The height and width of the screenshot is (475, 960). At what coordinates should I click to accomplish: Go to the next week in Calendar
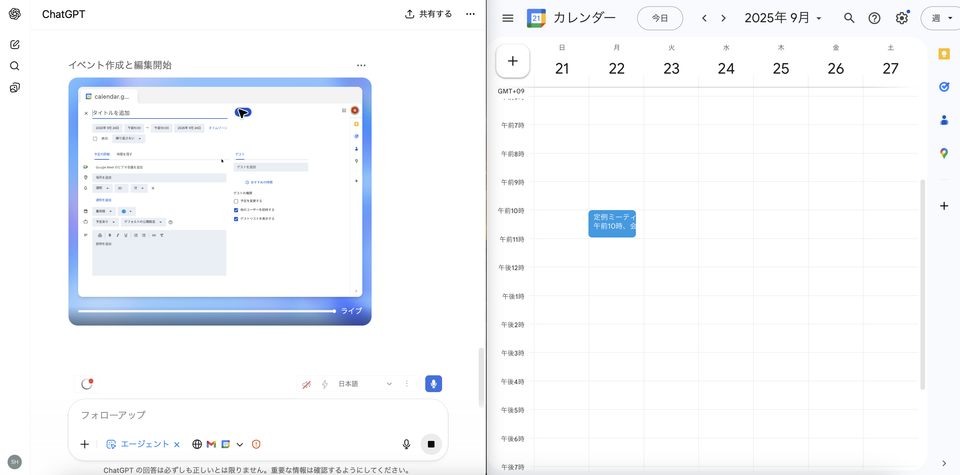pyautogui.click(x=723, y=18)
